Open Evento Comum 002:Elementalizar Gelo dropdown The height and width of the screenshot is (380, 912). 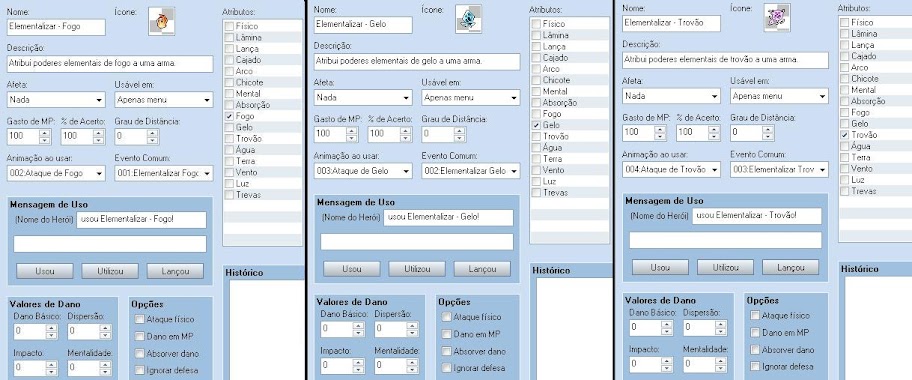click(471, 171)
